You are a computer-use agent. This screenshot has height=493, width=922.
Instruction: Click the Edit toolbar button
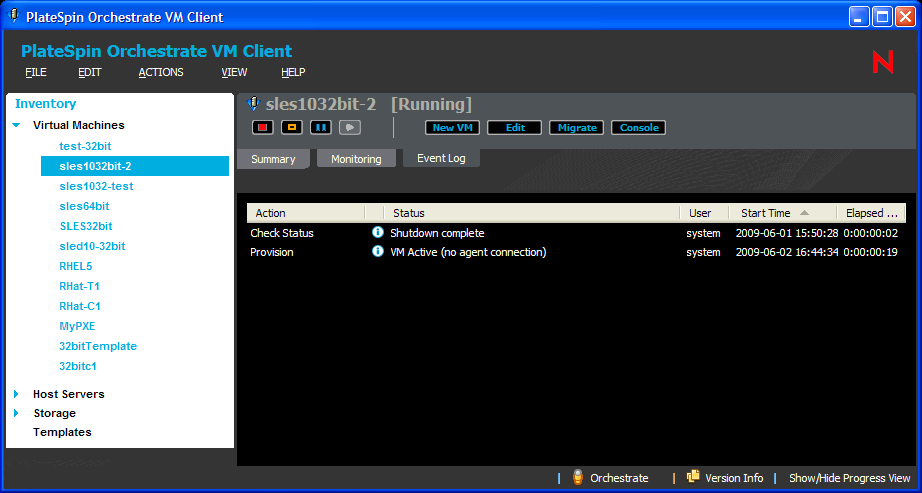515,128
